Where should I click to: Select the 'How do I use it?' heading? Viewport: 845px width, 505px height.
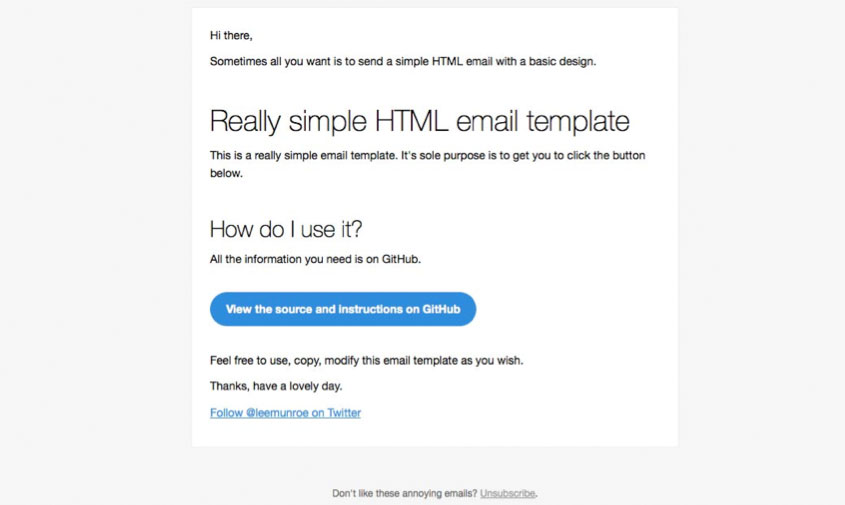285,229
